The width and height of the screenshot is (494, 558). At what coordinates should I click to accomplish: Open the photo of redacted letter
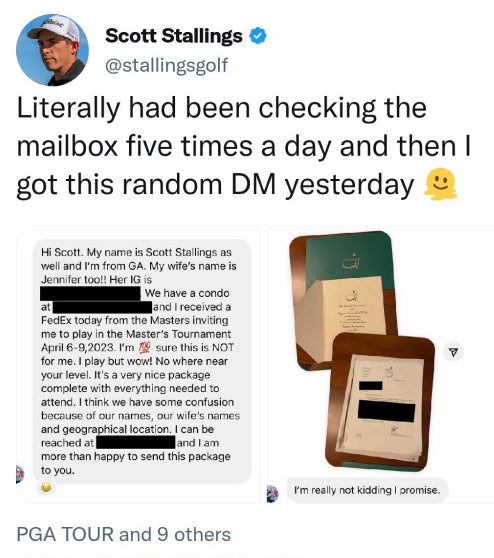coord(380,402)
